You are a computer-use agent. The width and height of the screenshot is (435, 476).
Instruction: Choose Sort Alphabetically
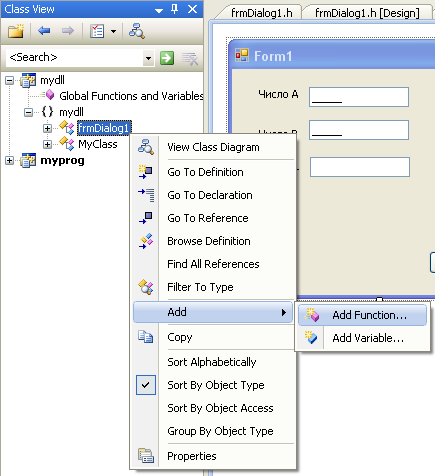(212, 362)
